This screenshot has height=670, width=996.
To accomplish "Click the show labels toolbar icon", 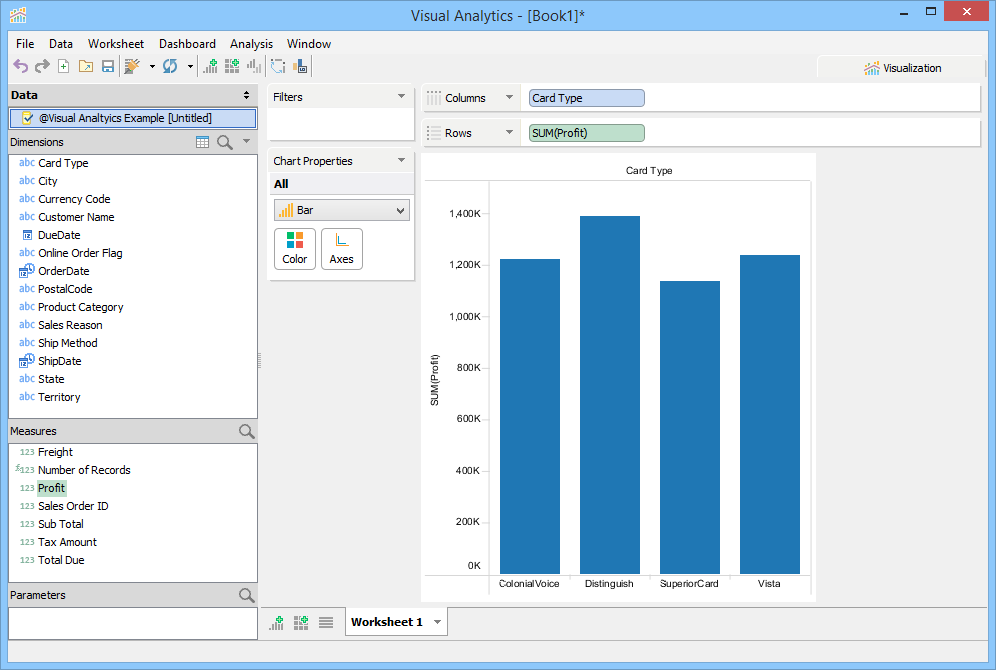I will (300, 66).
